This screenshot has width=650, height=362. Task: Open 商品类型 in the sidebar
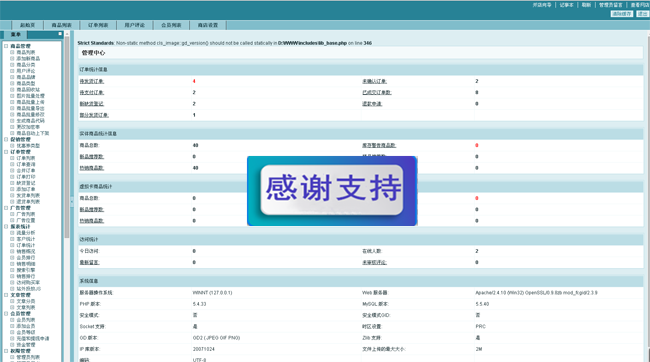pos(26,83)
